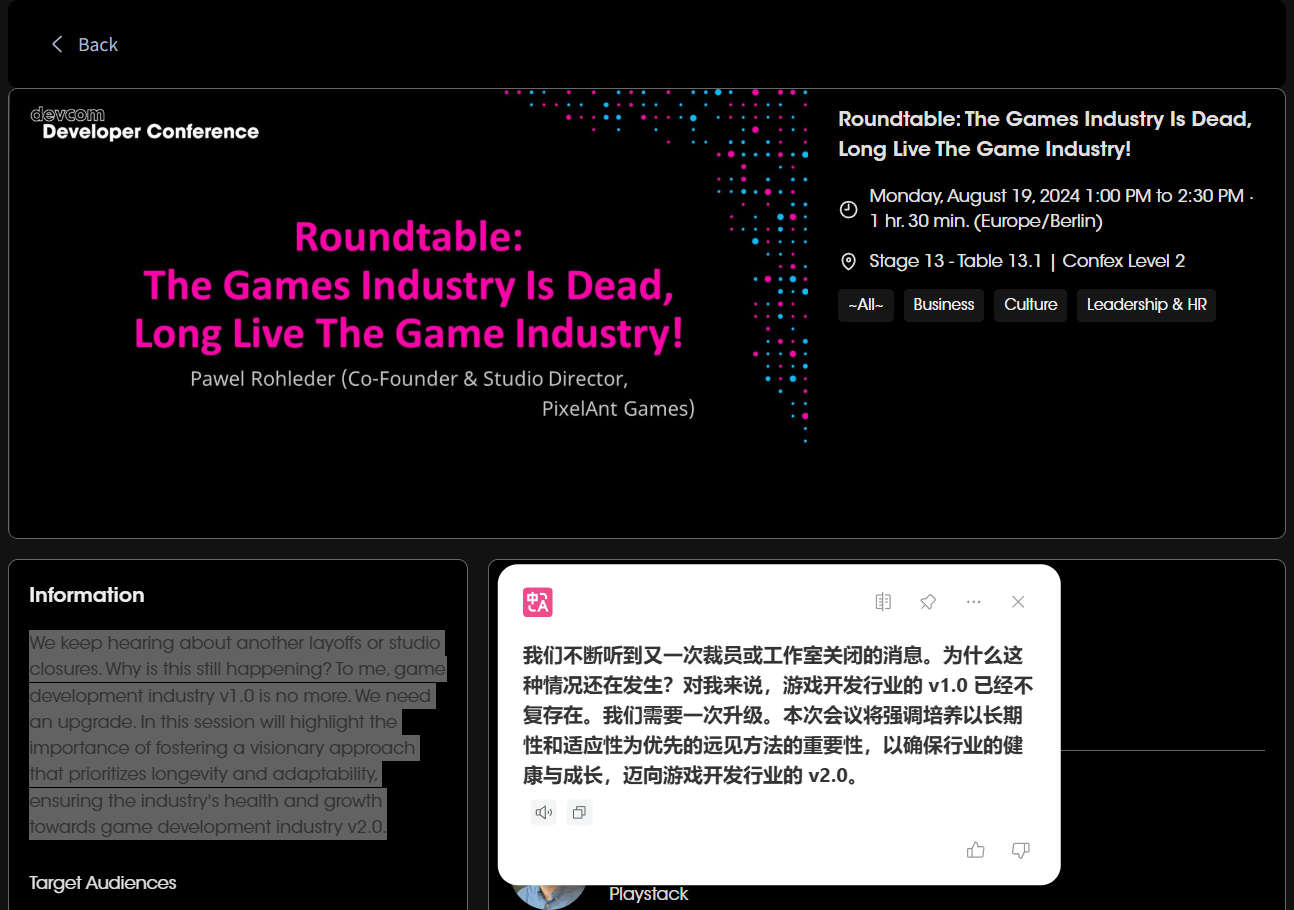Select the Leadership & HR tag
The height and width of the screenshot is (910, 1294).
click(1146, 305)
